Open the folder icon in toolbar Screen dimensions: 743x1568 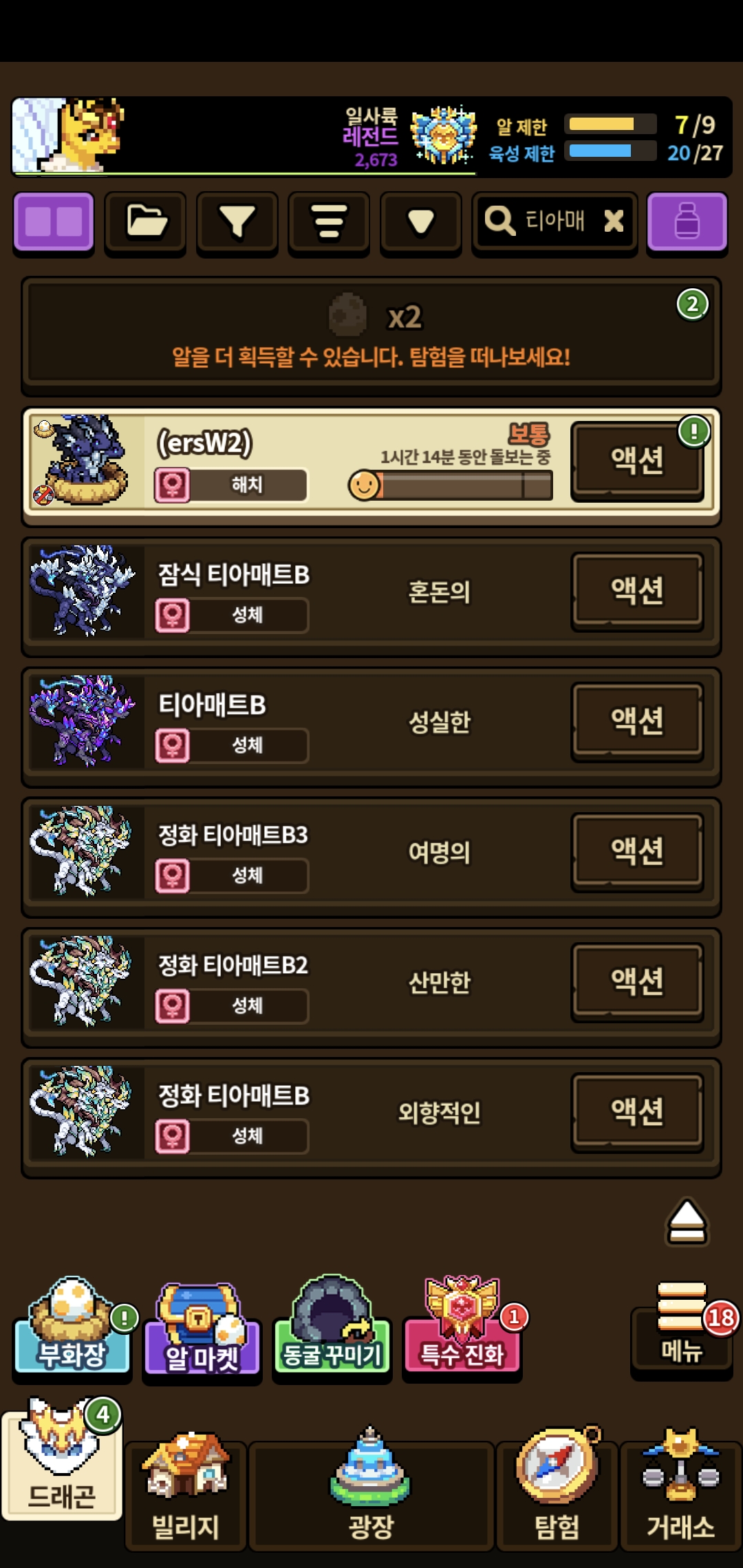pos(145,223)
